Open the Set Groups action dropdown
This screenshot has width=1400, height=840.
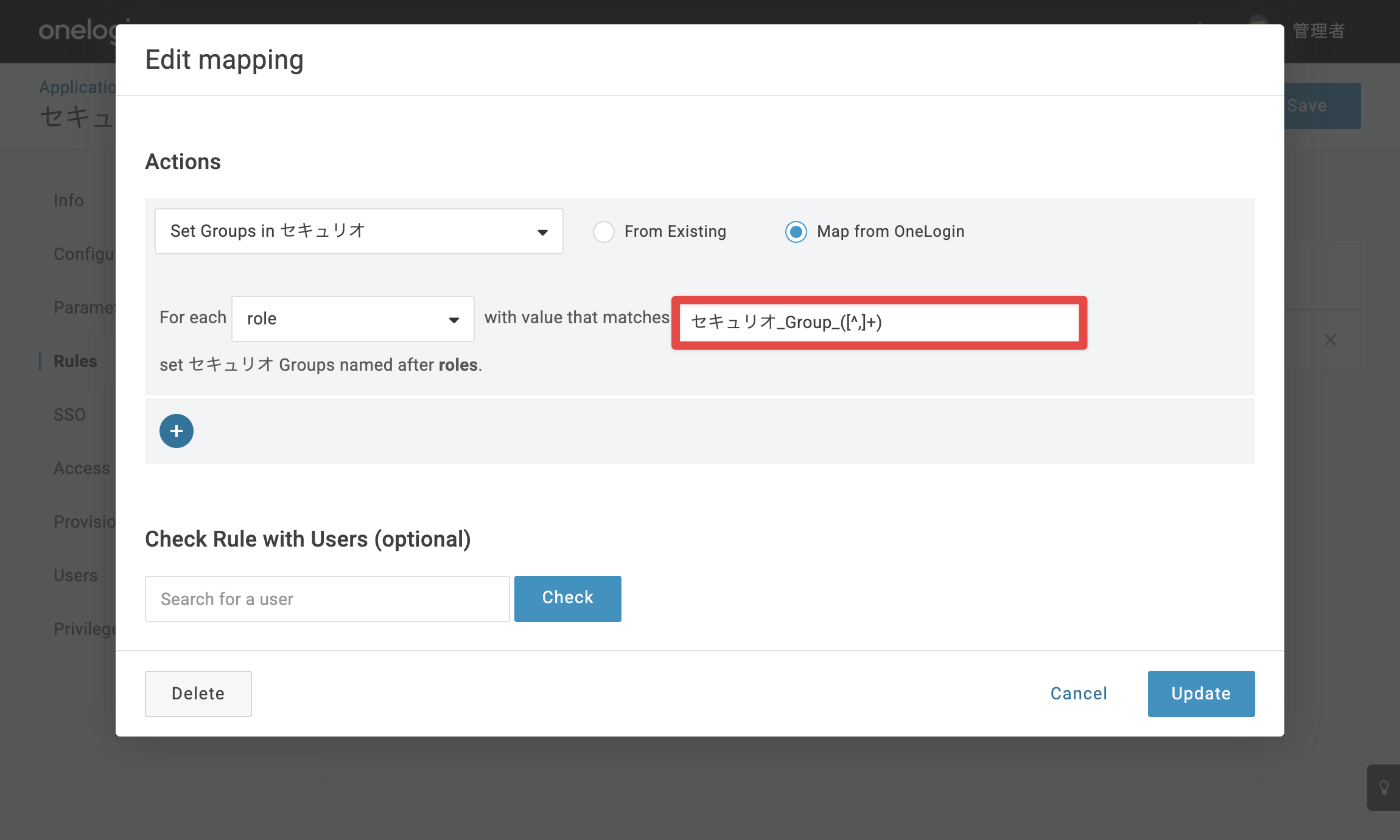pos(359,231)
